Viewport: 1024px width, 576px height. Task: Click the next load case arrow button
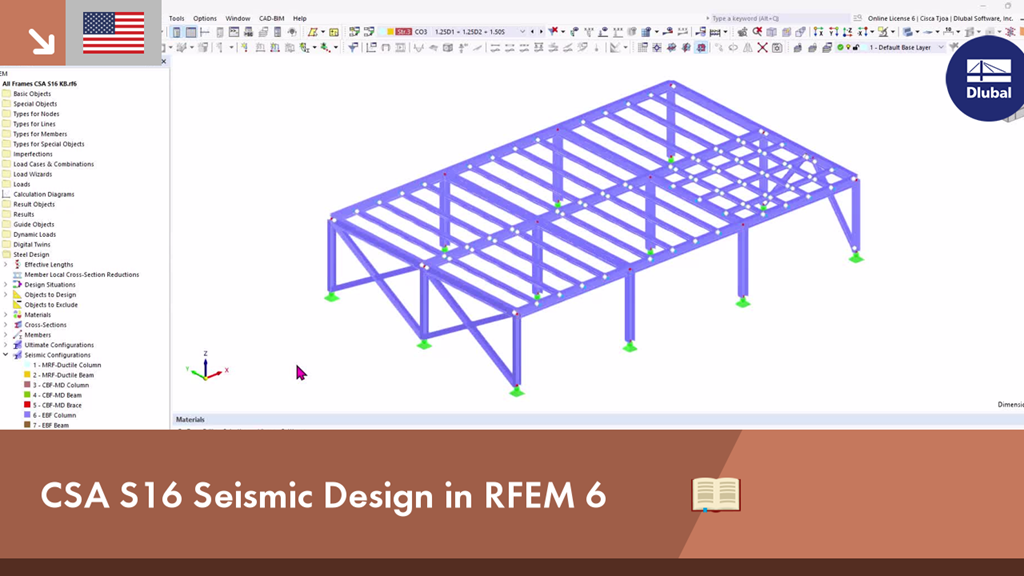(541, 32)
